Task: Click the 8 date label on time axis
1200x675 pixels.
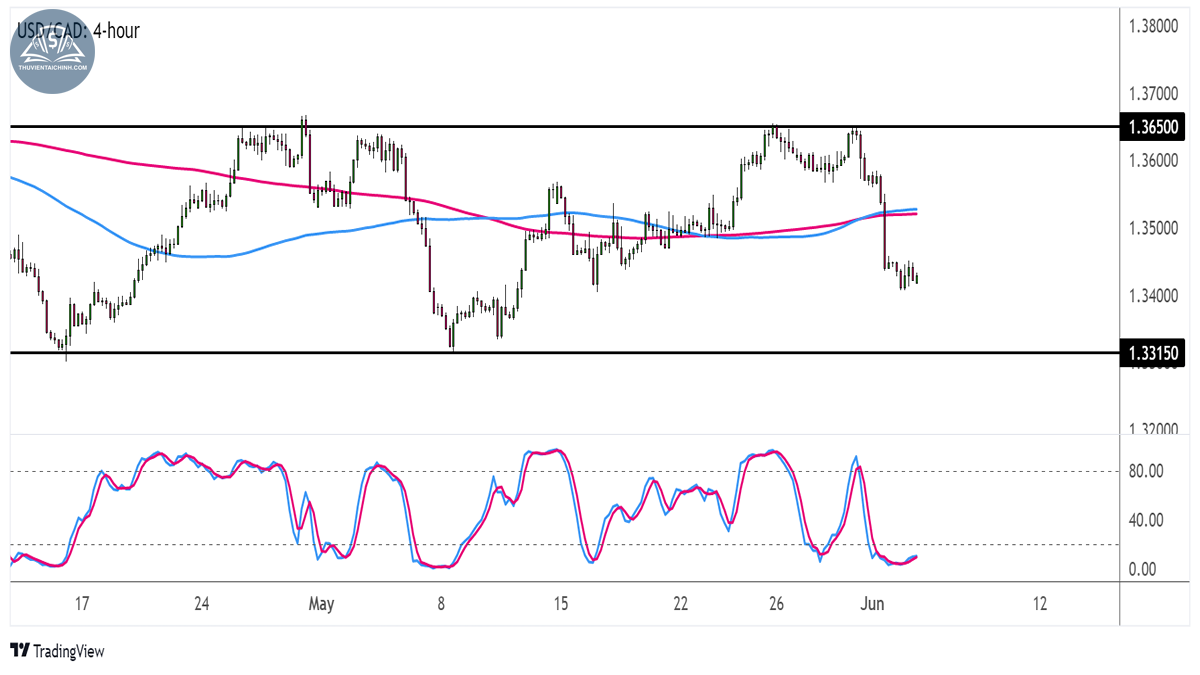Action: pyautogui.click(x=441, y=604)
